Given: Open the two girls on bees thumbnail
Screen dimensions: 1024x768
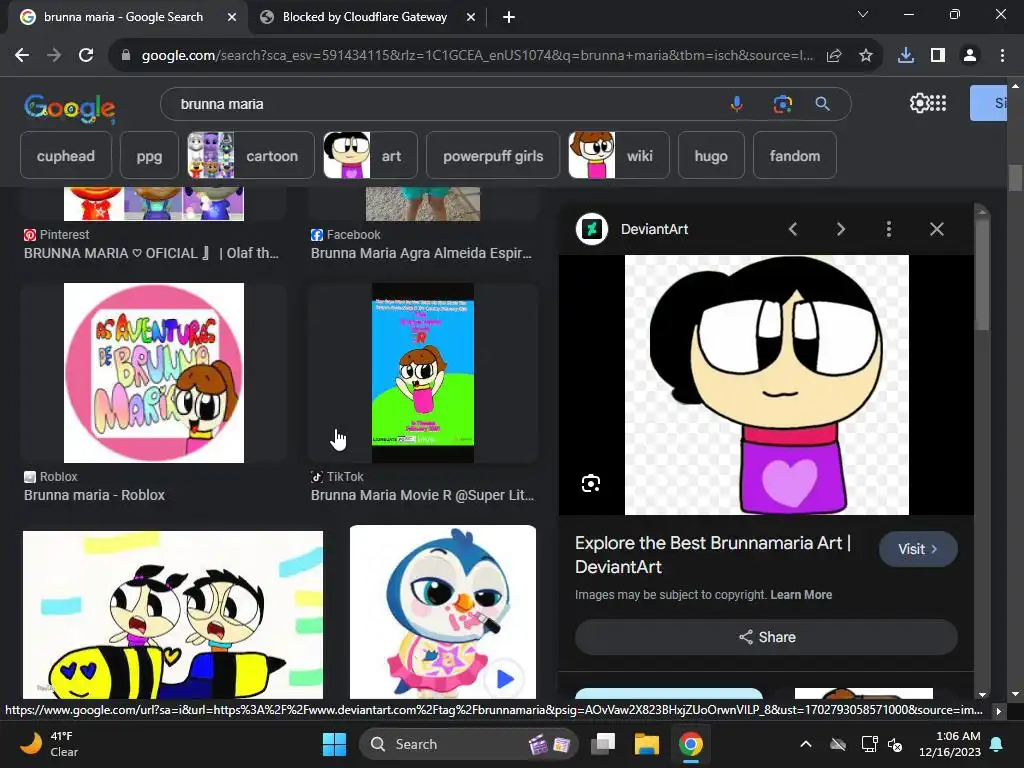Looking at the screenshot, I should 173,615.
